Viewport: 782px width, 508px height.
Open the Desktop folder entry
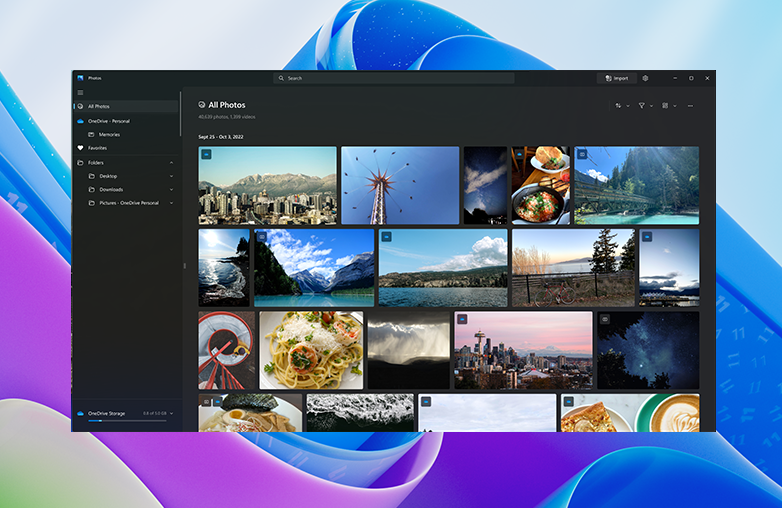126,176
